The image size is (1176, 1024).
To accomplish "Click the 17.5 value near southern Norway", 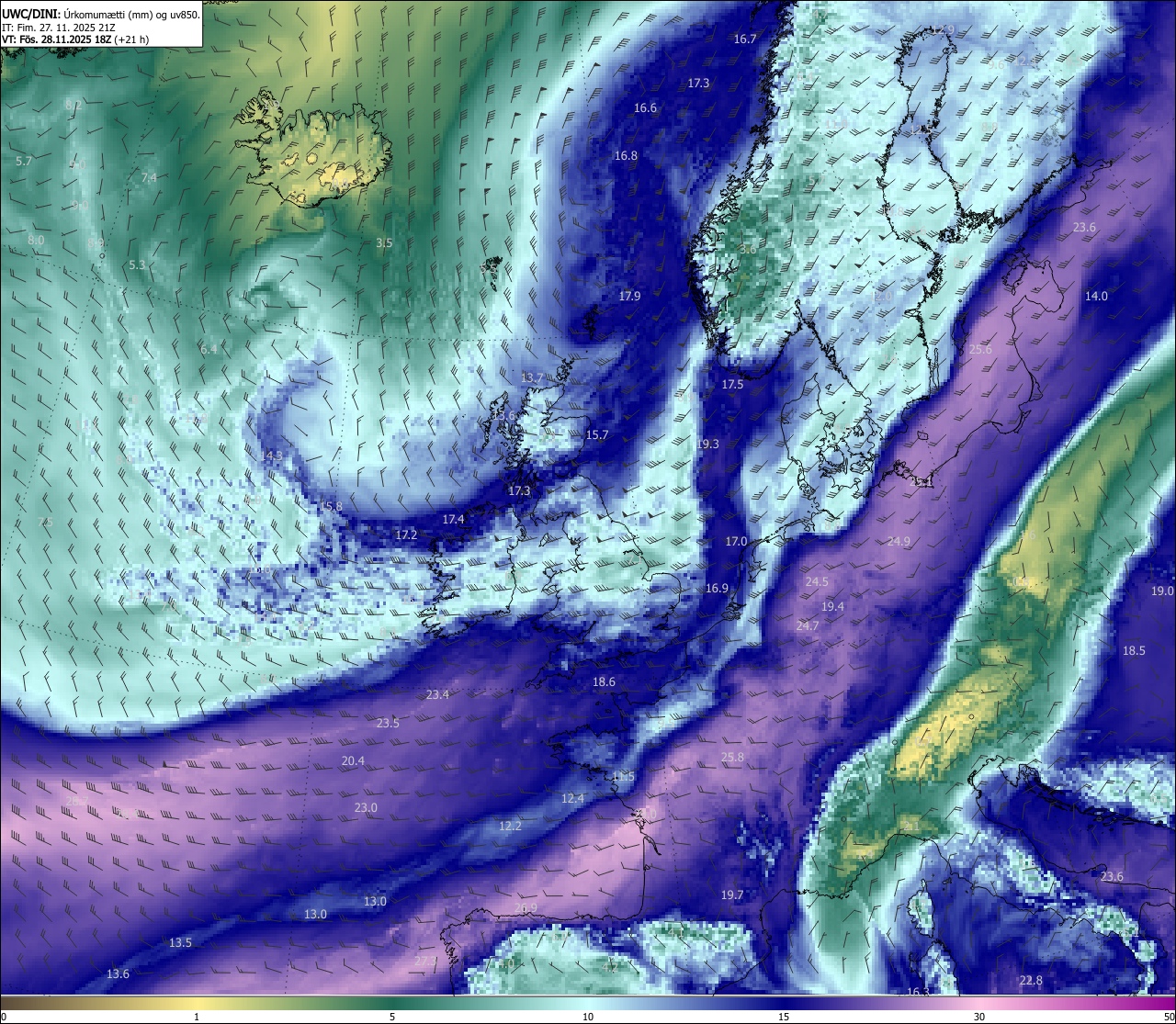I will (732, 385).
